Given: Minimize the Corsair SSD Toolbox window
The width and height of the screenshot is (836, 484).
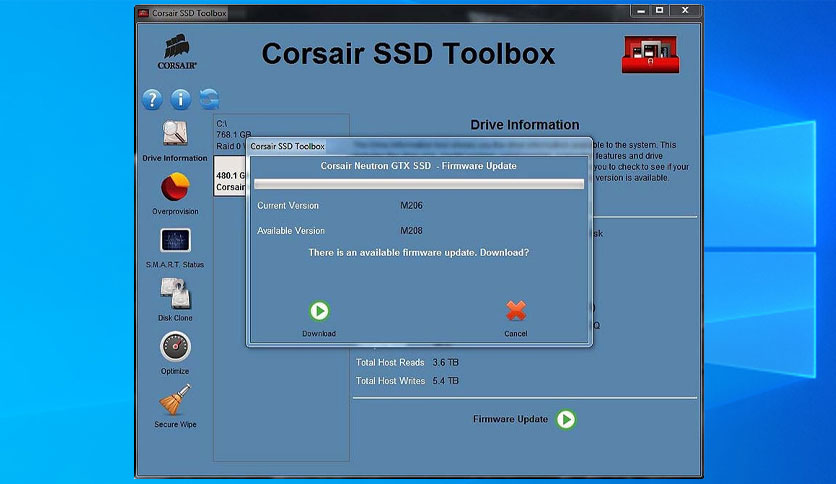Looking at the screenshot, I should pos(641,11).
